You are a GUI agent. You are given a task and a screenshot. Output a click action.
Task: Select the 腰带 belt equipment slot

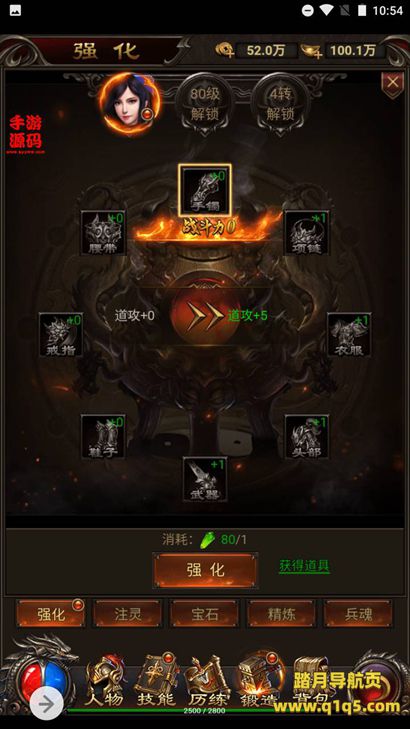[x=103, y=232]
